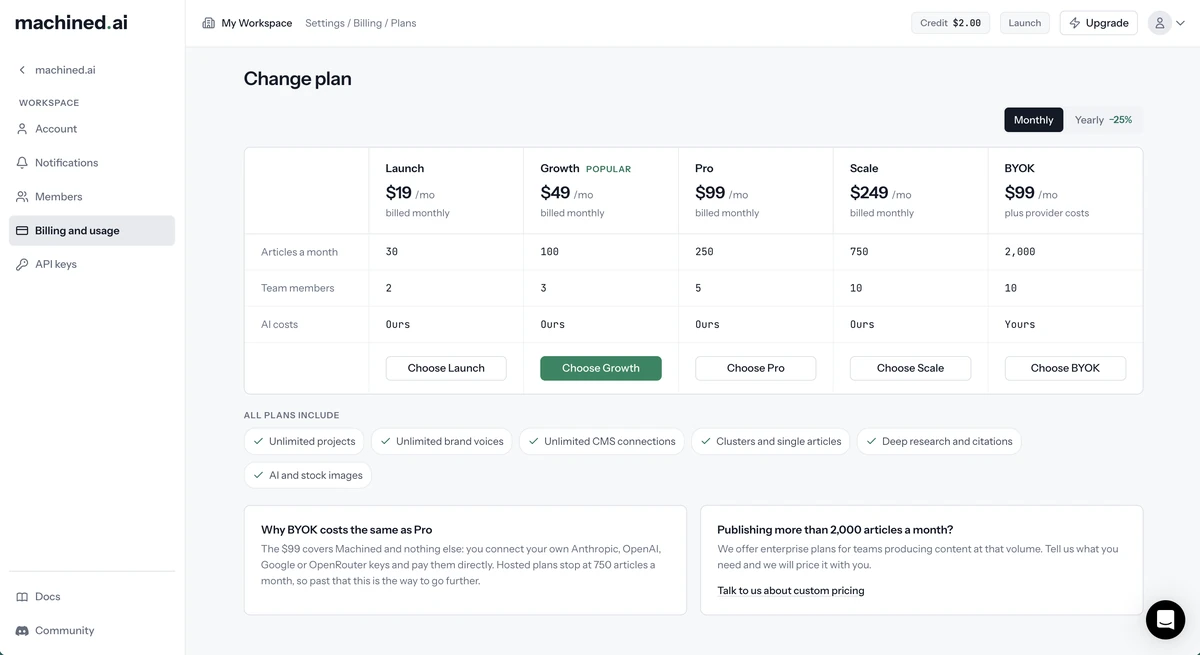The width and height of the screenshot is (1200, 655).
Task: Click the Change plan heading
Action: (298, 79)
